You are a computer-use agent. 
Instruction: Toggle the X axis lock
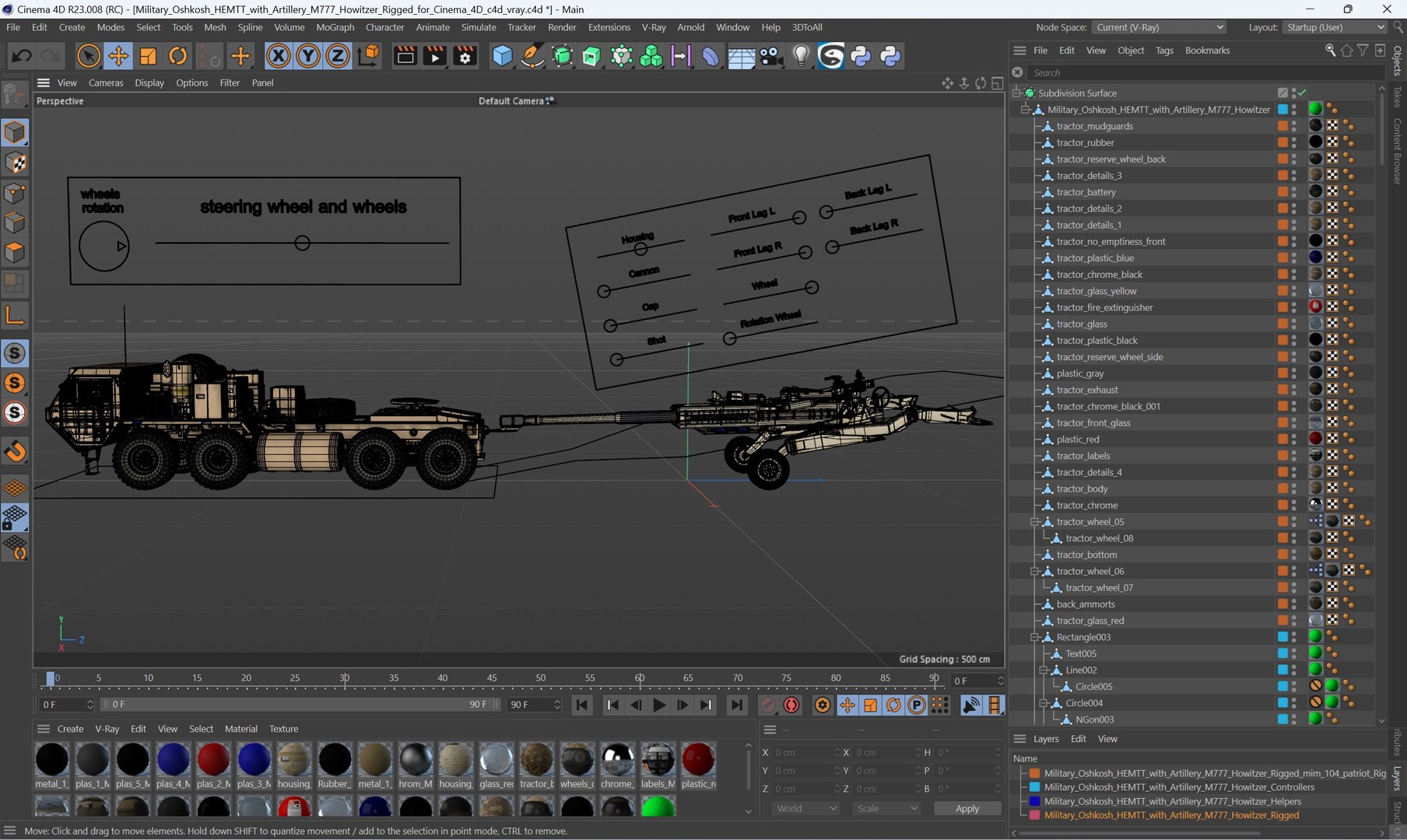pyautogui.click(x=278, y=56)
